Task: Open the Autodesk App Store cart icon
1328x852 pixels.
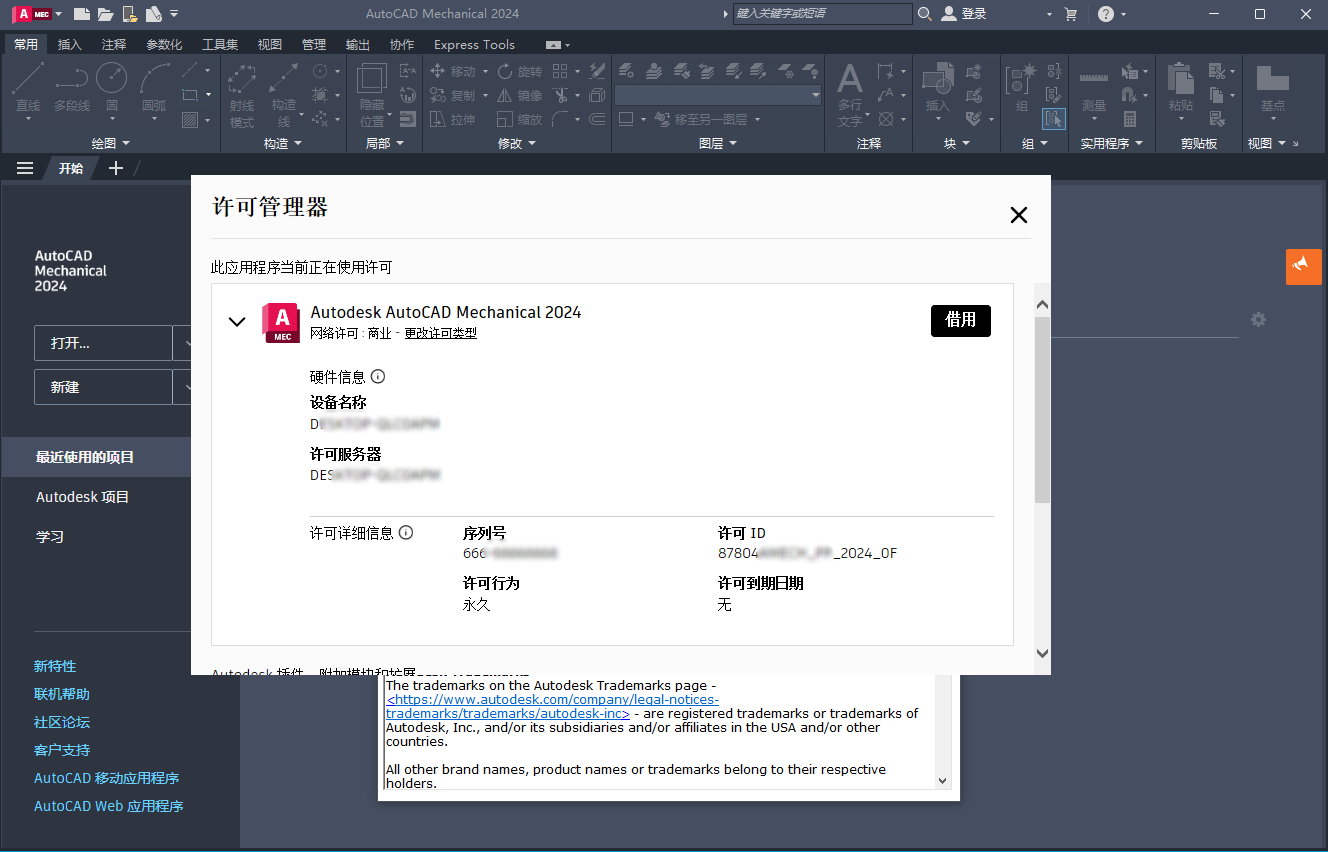Action: coord(1071,14)
